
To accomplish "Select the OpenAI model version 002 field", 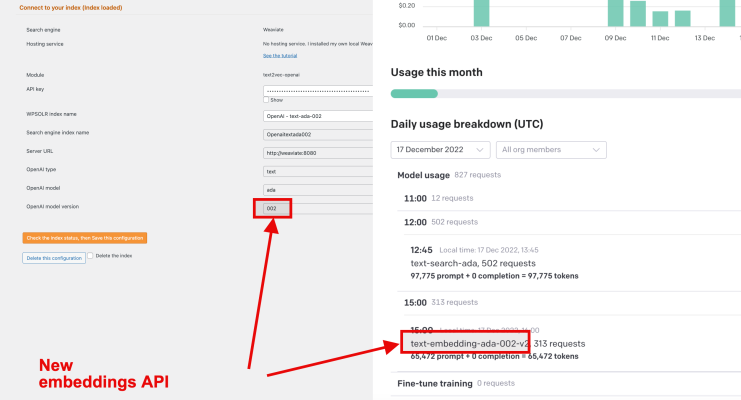I will [272, 209].
